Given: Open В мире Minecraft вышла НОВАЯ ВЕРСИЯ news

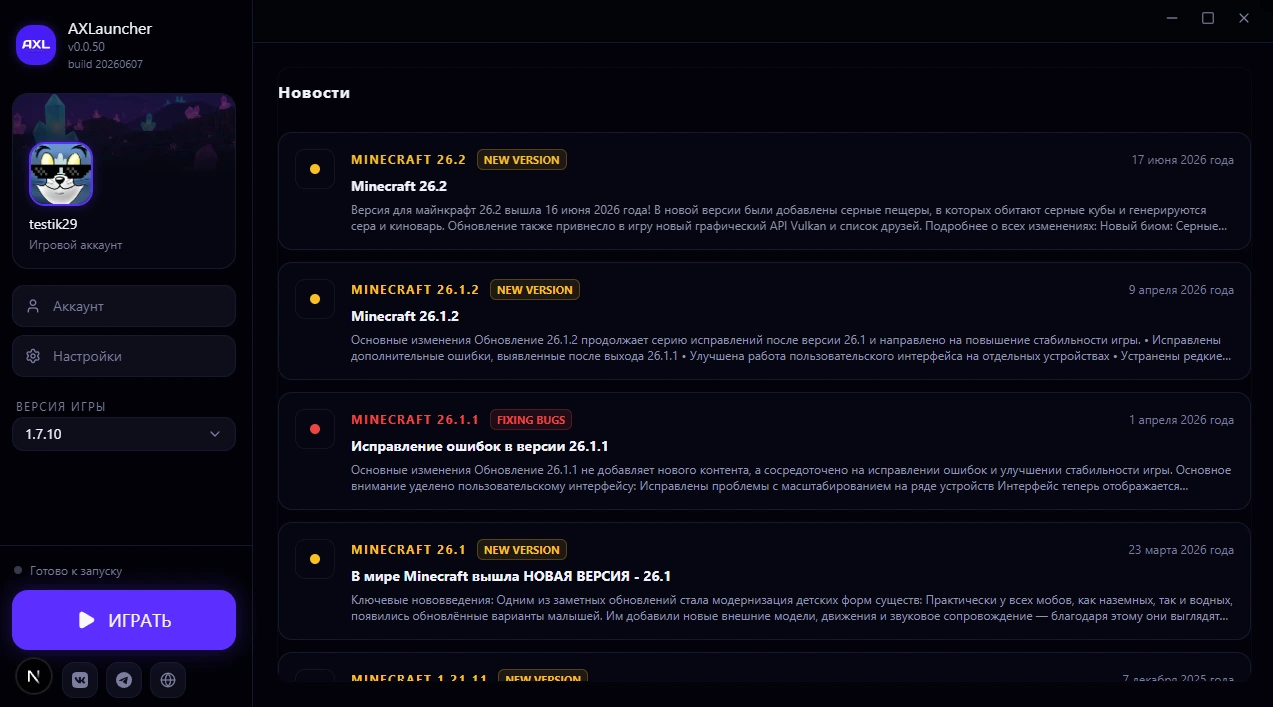Looking at the screenshot, I should tap(511, 576).
